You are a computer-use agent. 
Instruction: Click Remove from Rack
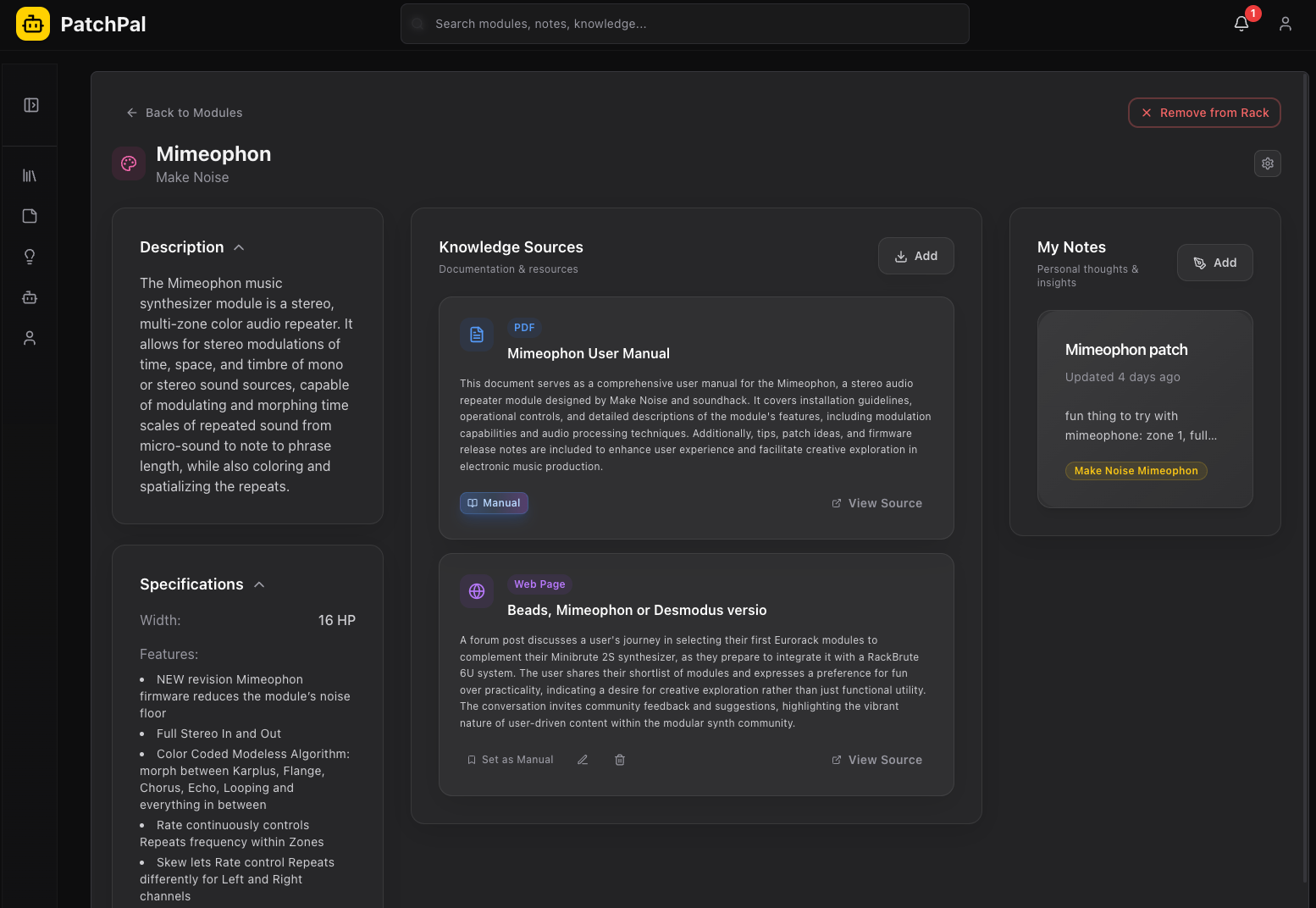(x=1204, y=113)
